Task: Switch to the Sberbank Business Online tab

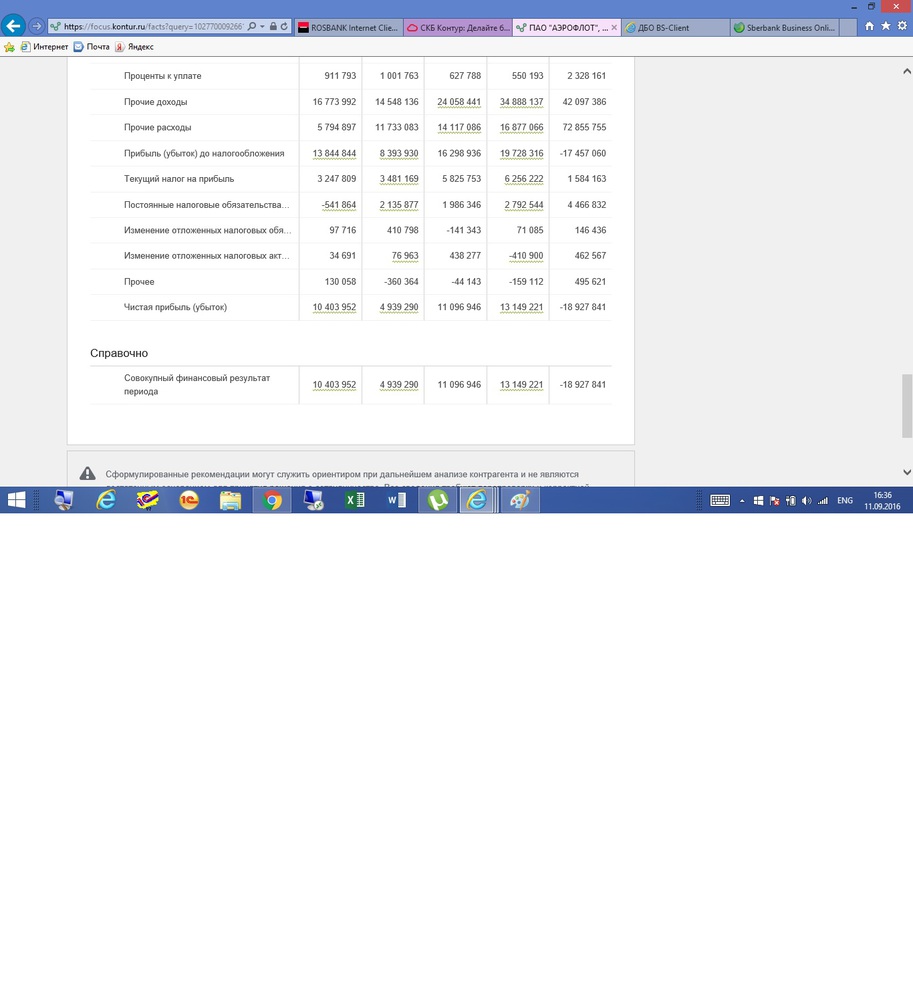Action: (785, 27)
